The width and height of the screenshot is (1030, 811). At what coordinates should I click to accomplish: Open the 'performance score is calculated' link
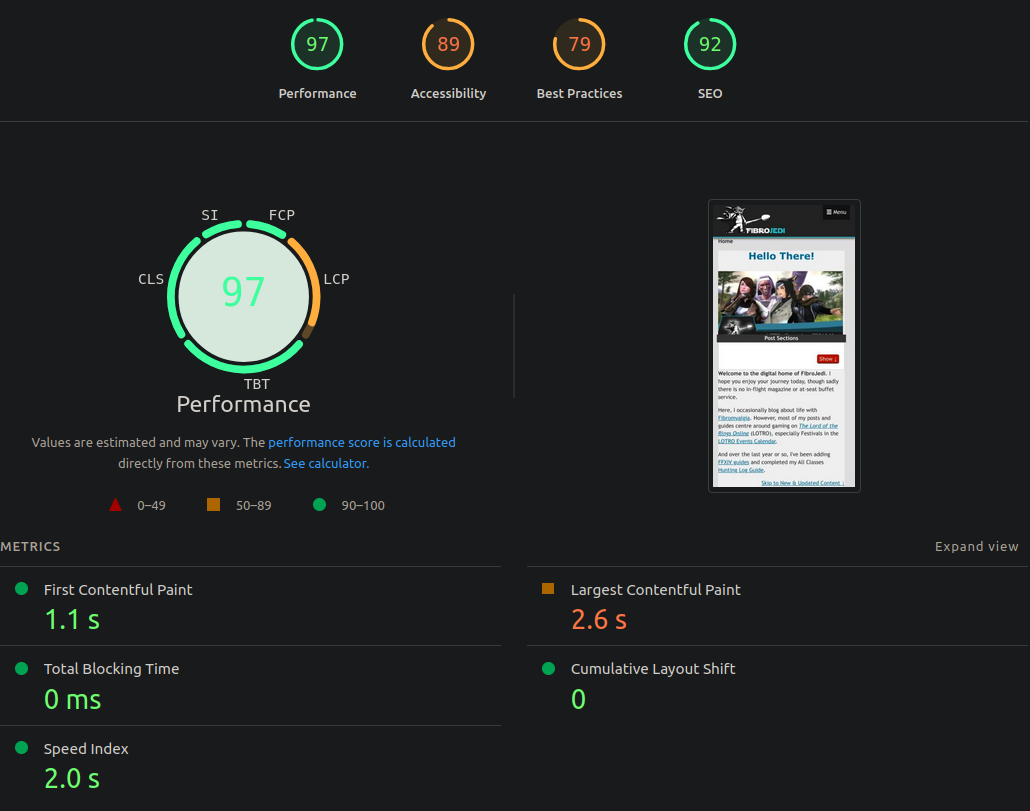tap(362, 443)
